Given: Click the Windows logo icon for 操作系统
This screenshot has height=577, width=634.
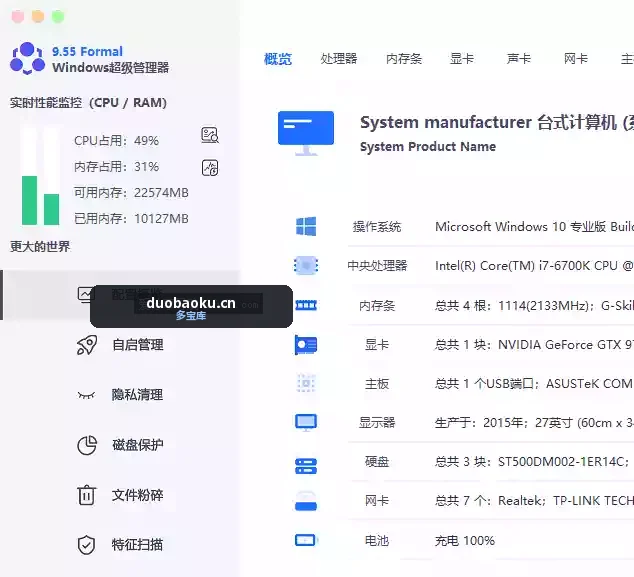Looking at the screenshot, I should point(306,226).
